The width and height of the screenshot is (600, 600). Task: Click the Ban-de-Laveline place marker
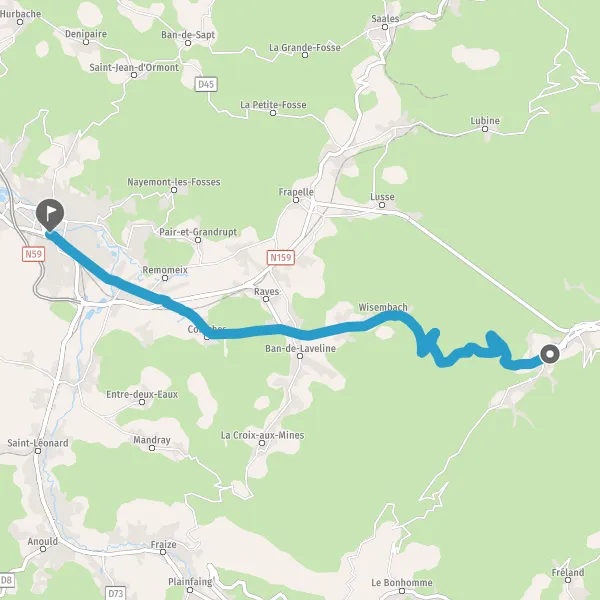click(x=300, y=356)
